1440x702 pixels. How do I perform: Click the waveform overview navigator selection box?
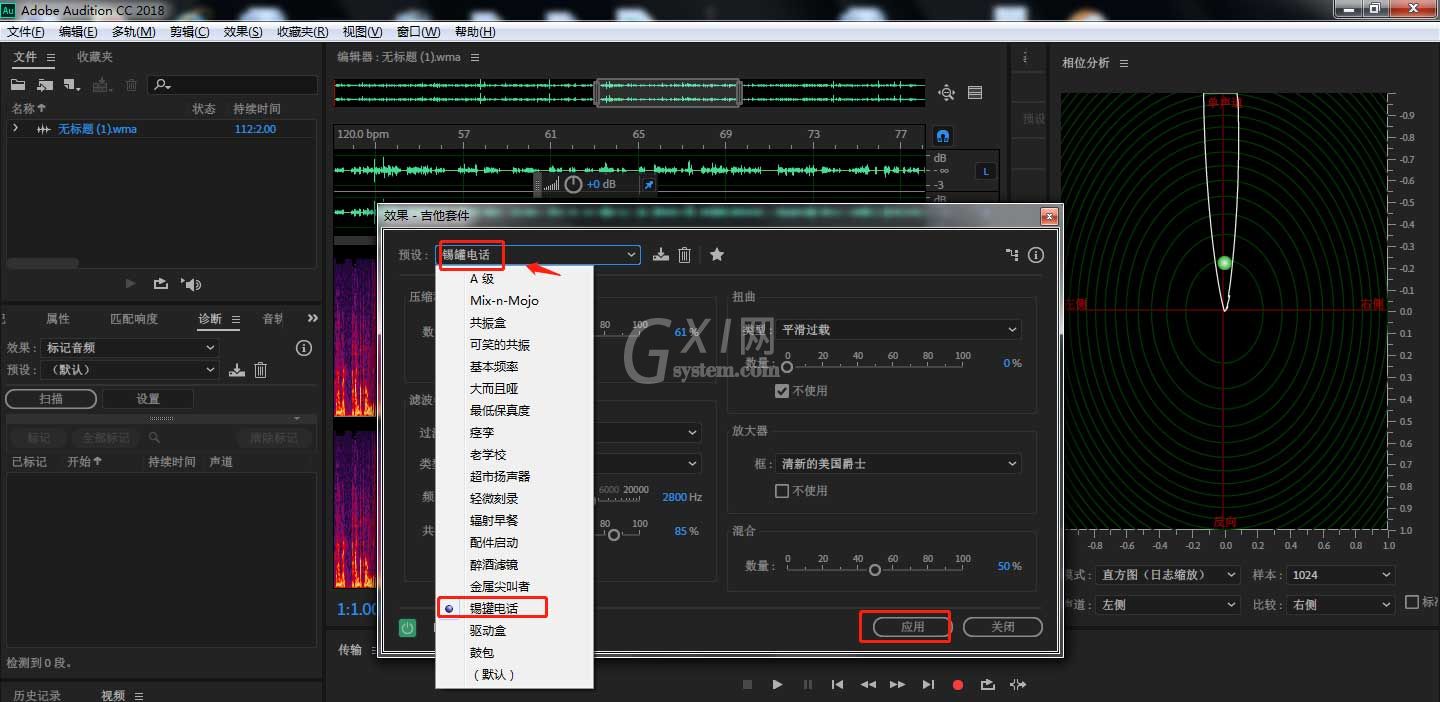(x=668, y=93)
